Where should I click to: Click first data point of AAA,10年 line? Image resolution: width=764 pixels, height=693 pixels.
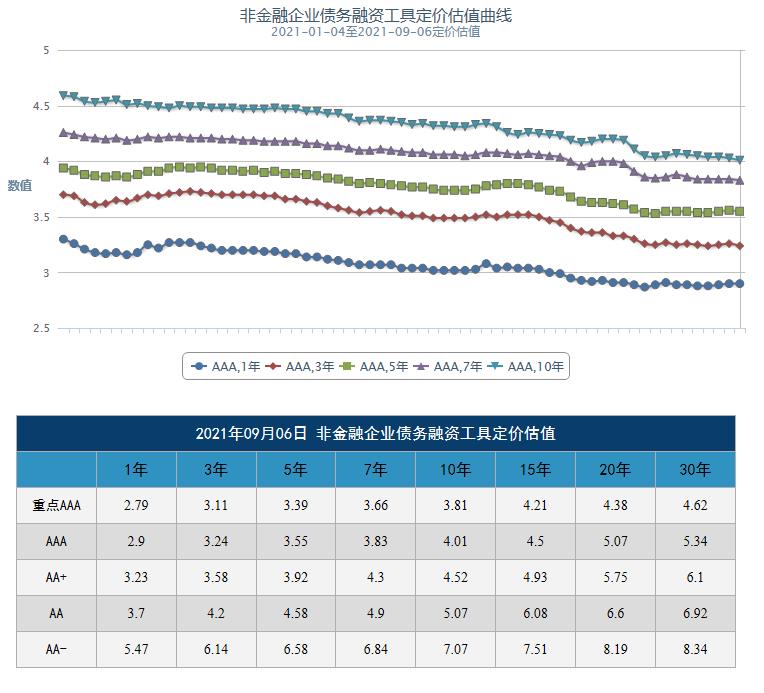pyautogui.click(x=63, y=96)
